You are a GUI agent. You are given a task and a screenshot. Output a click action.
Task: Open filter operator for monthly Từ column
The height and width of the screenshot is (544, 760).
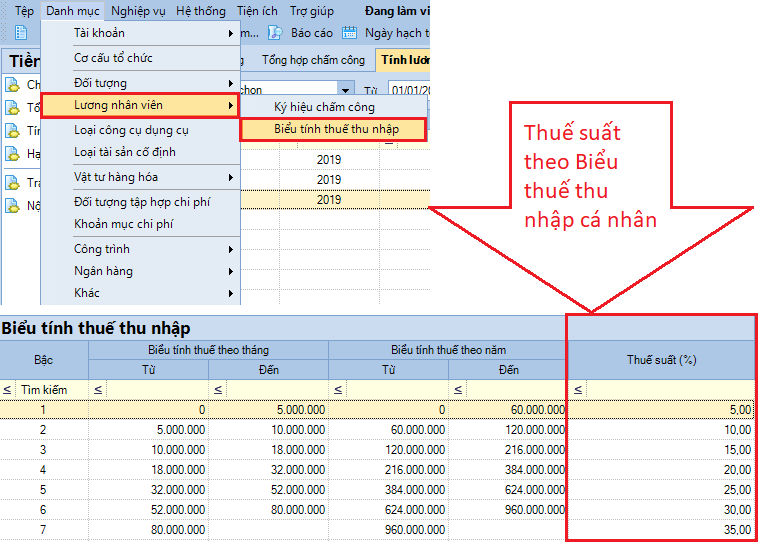click(98, 390)
